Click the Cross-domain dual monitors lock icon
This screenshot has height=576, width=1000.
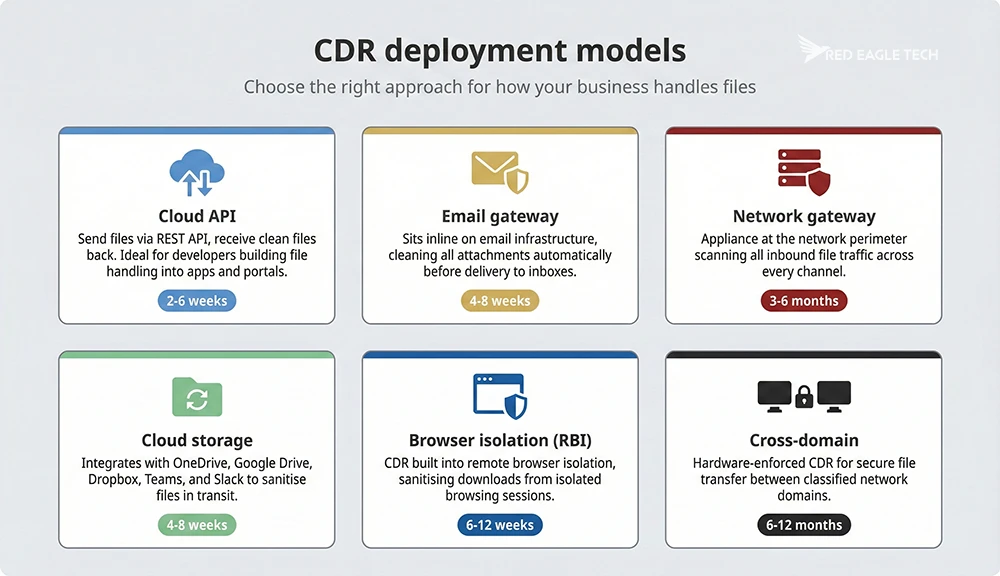tap(803, 396)
